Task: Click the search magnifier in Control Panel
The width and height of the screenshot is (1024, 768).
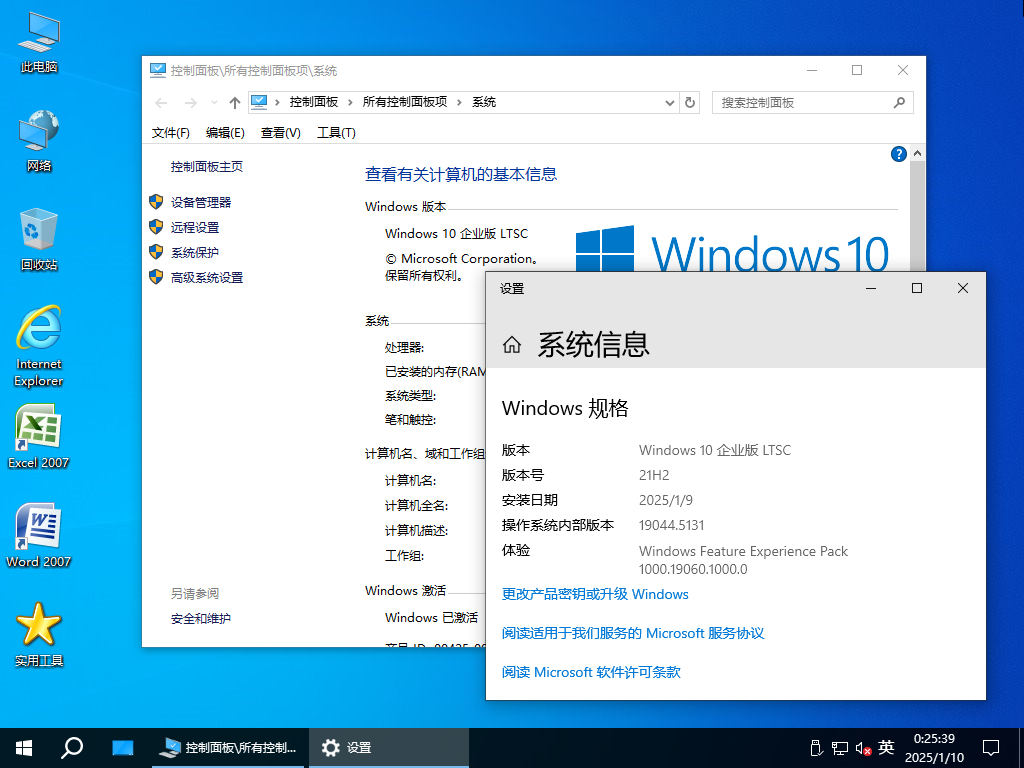Action: (x=899, y=103)
